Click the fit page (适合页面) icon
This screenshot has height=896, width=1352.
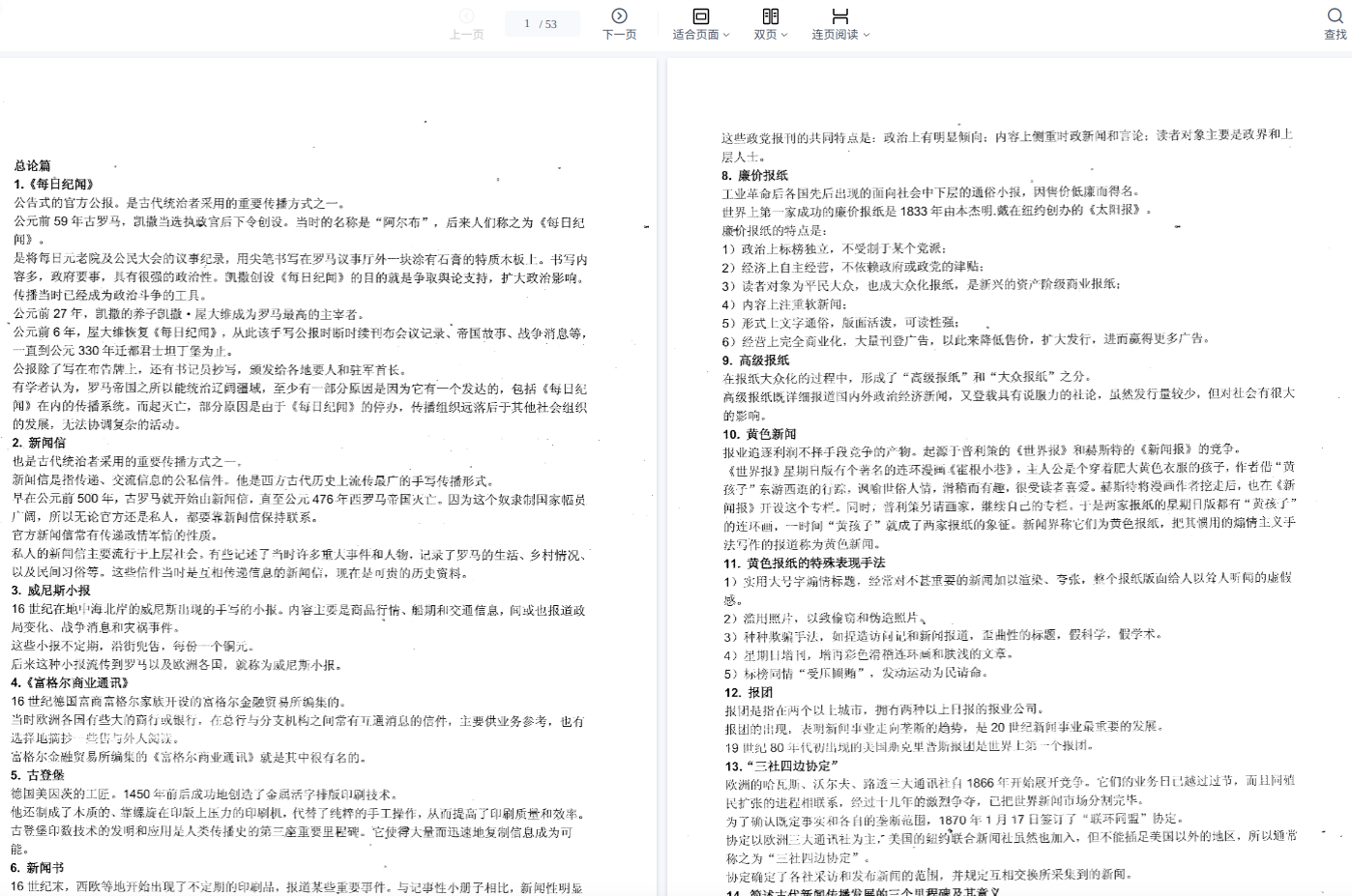click(700, 15)
